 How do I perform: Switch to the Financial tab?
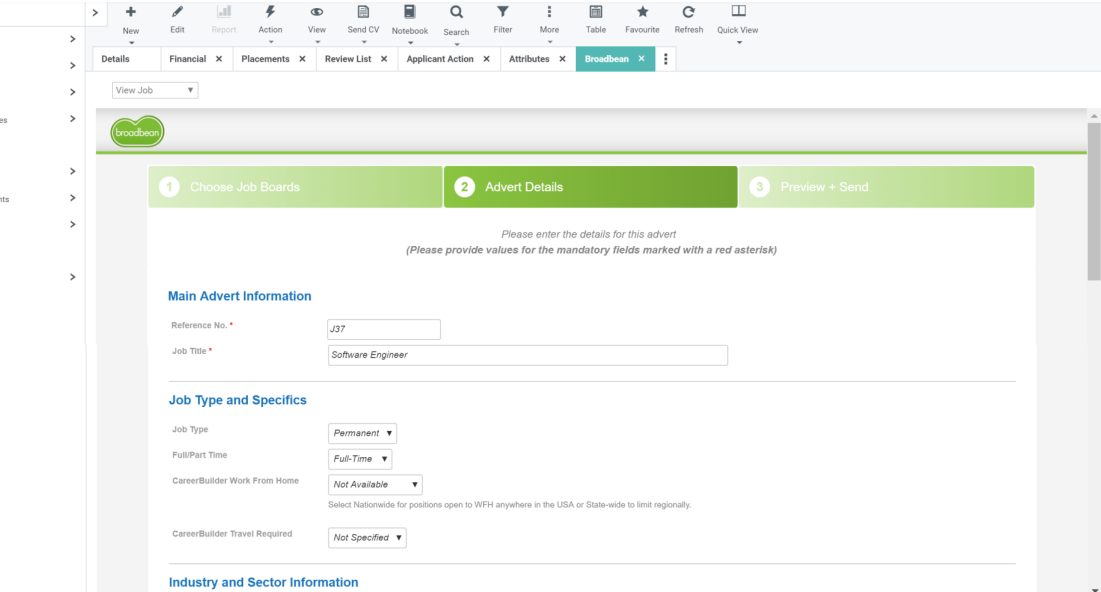(187, 59)
